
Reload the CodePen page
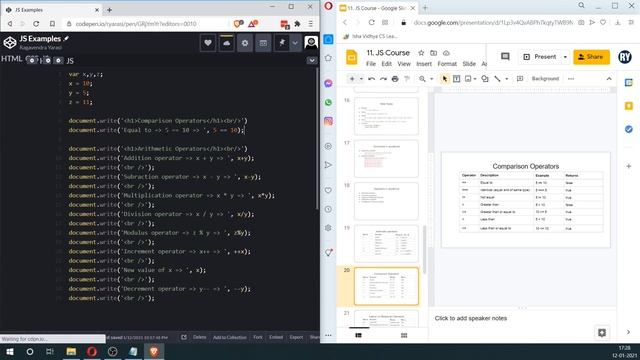[36, 24]
